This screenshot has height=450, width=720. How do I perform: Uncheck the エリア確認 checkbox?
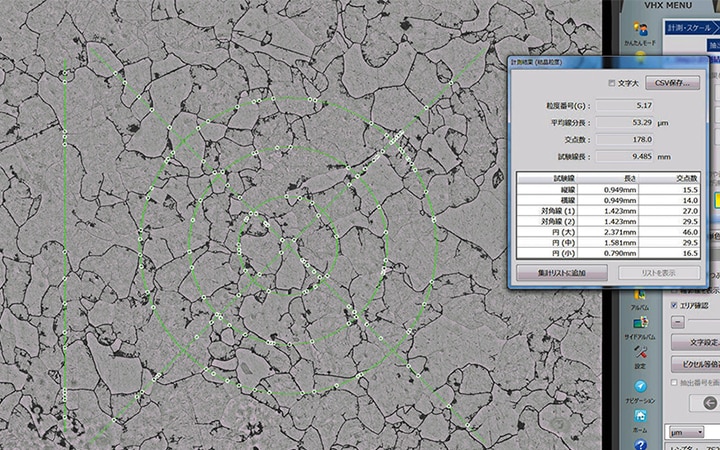(x=672, y=304)
